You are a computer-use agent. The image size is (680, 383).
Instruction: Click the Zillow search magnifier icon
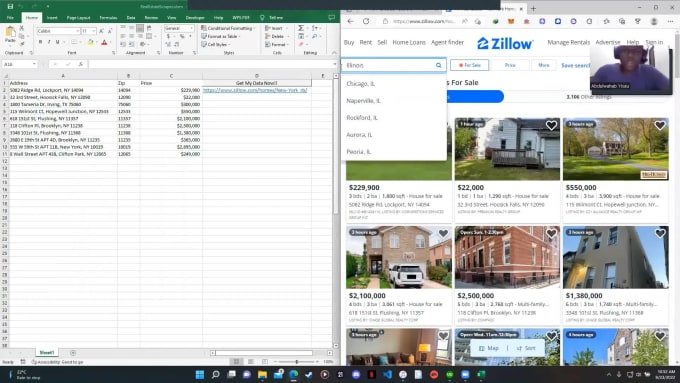pos(438,65)
